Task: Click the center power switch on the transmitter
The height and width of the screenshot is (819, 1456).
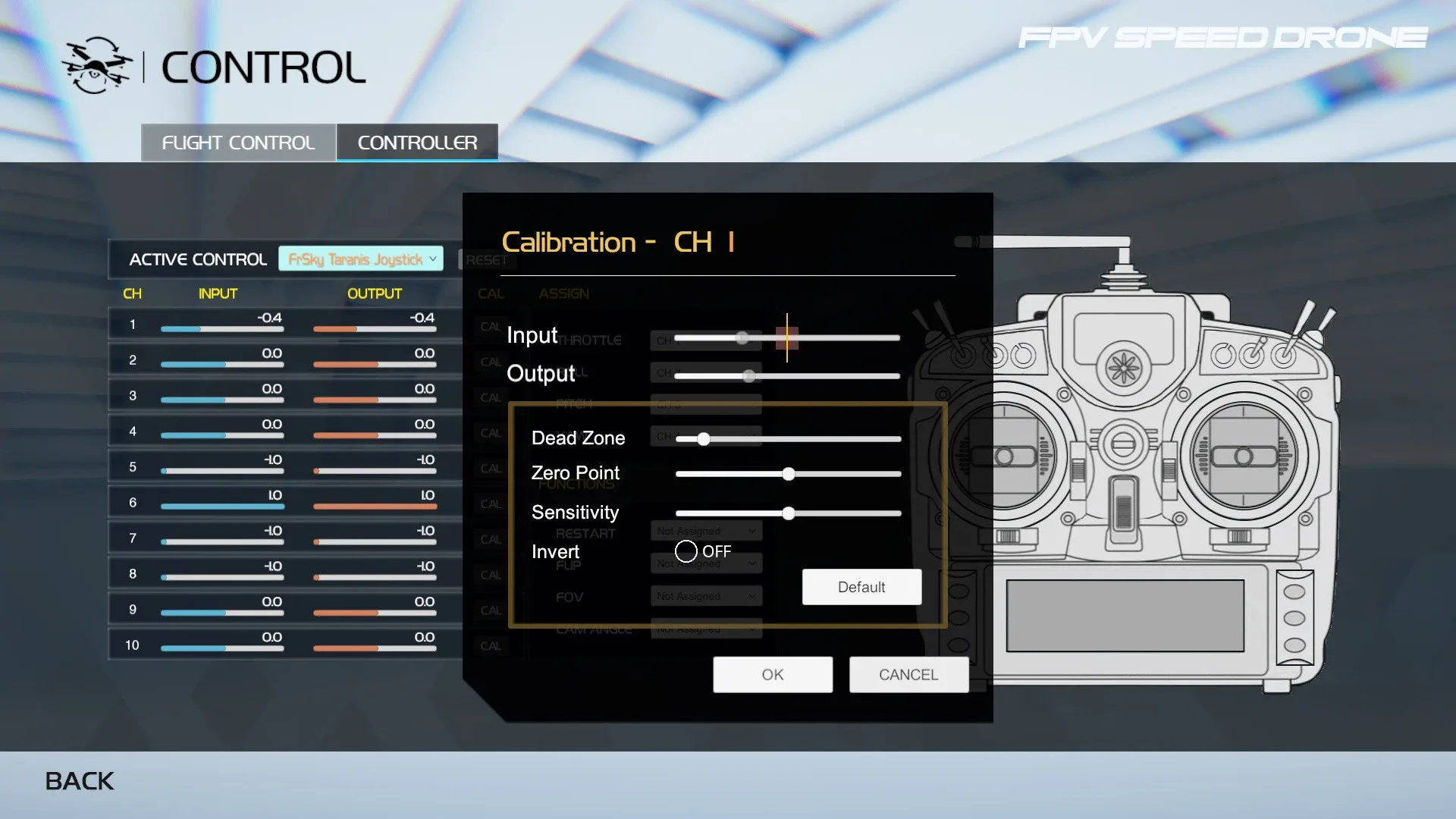Action: [1123, 510]
